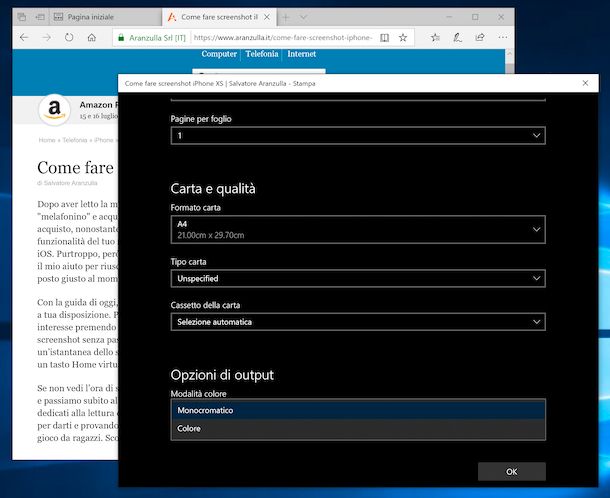Expand Cassetto della carta dropdown
The width and height of the screenshot is (610, 498).
(360, 322)
